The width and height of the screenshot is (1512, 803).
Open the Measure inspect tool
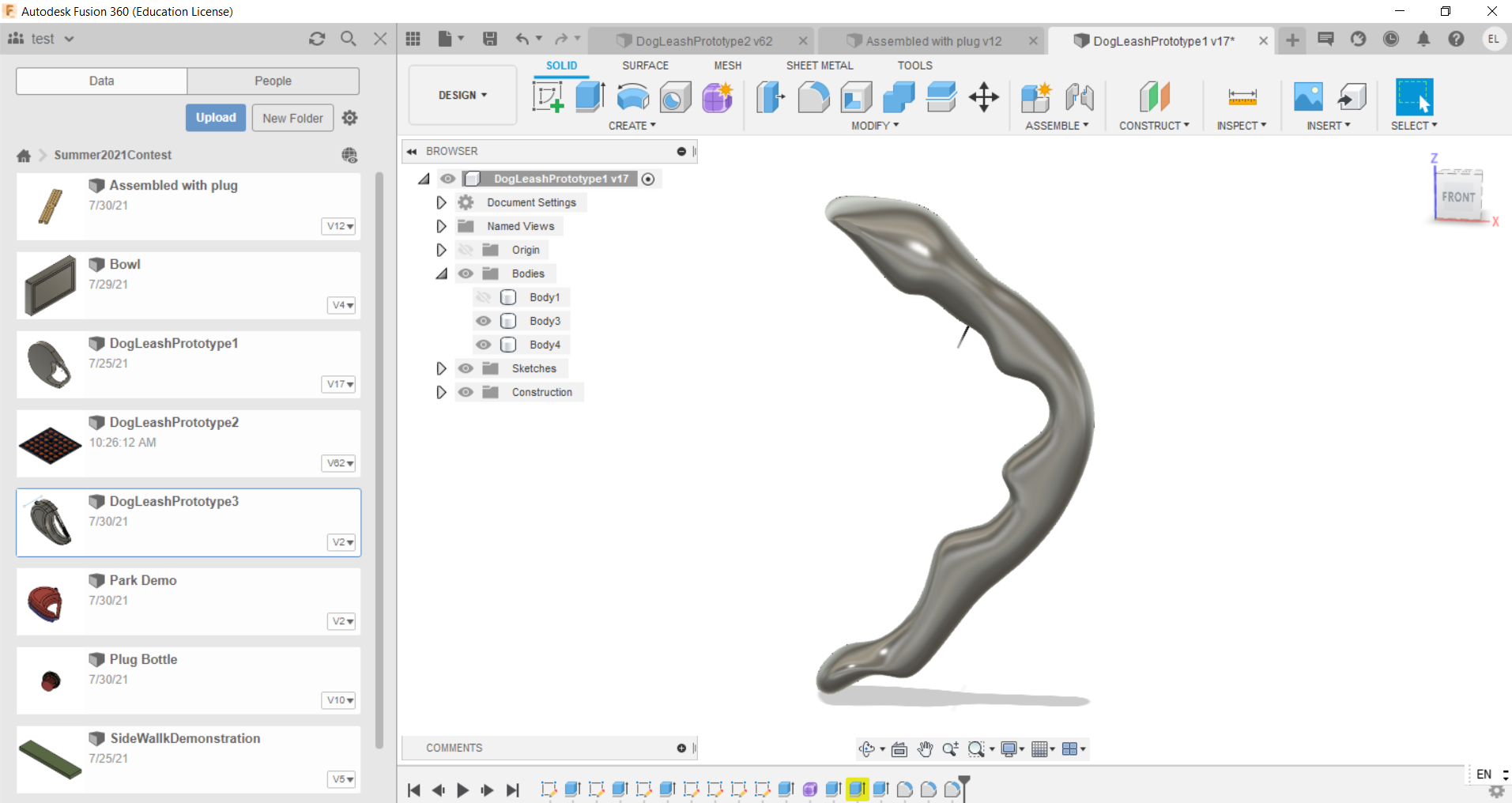[x=1241, y=97]
